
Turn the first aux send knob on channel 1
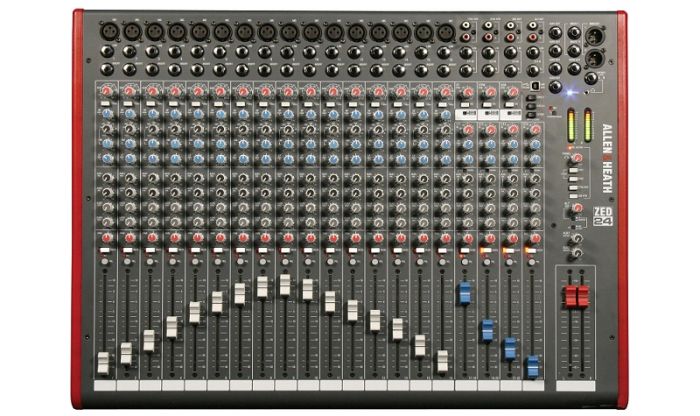click(x=107, y=178)
